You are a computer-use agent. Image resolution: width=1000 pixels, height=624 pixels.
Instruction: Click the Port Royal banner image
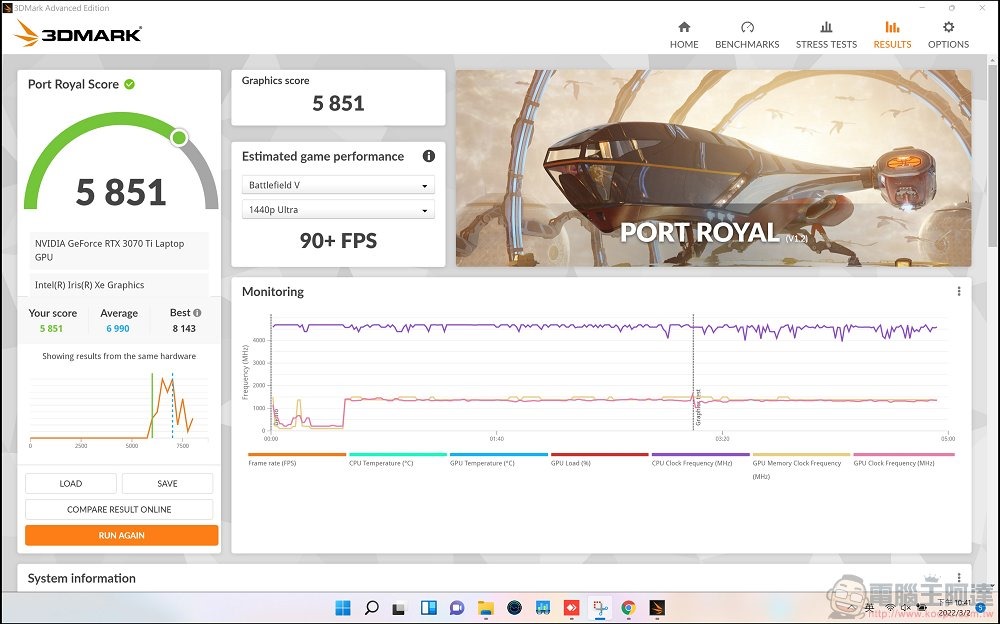click(x=713, y=168)
